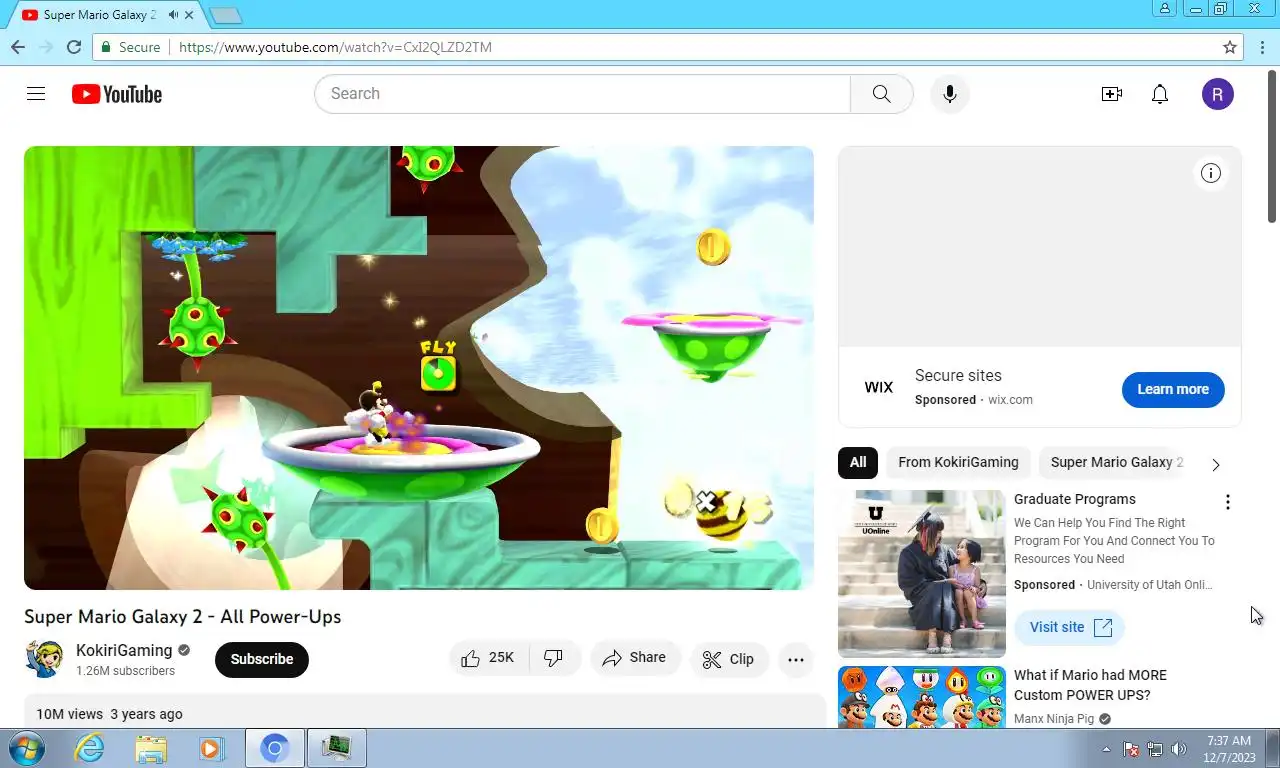Close the Super Mario Galaxy tab
The image size is (1280, 768).
coord(189,15)
